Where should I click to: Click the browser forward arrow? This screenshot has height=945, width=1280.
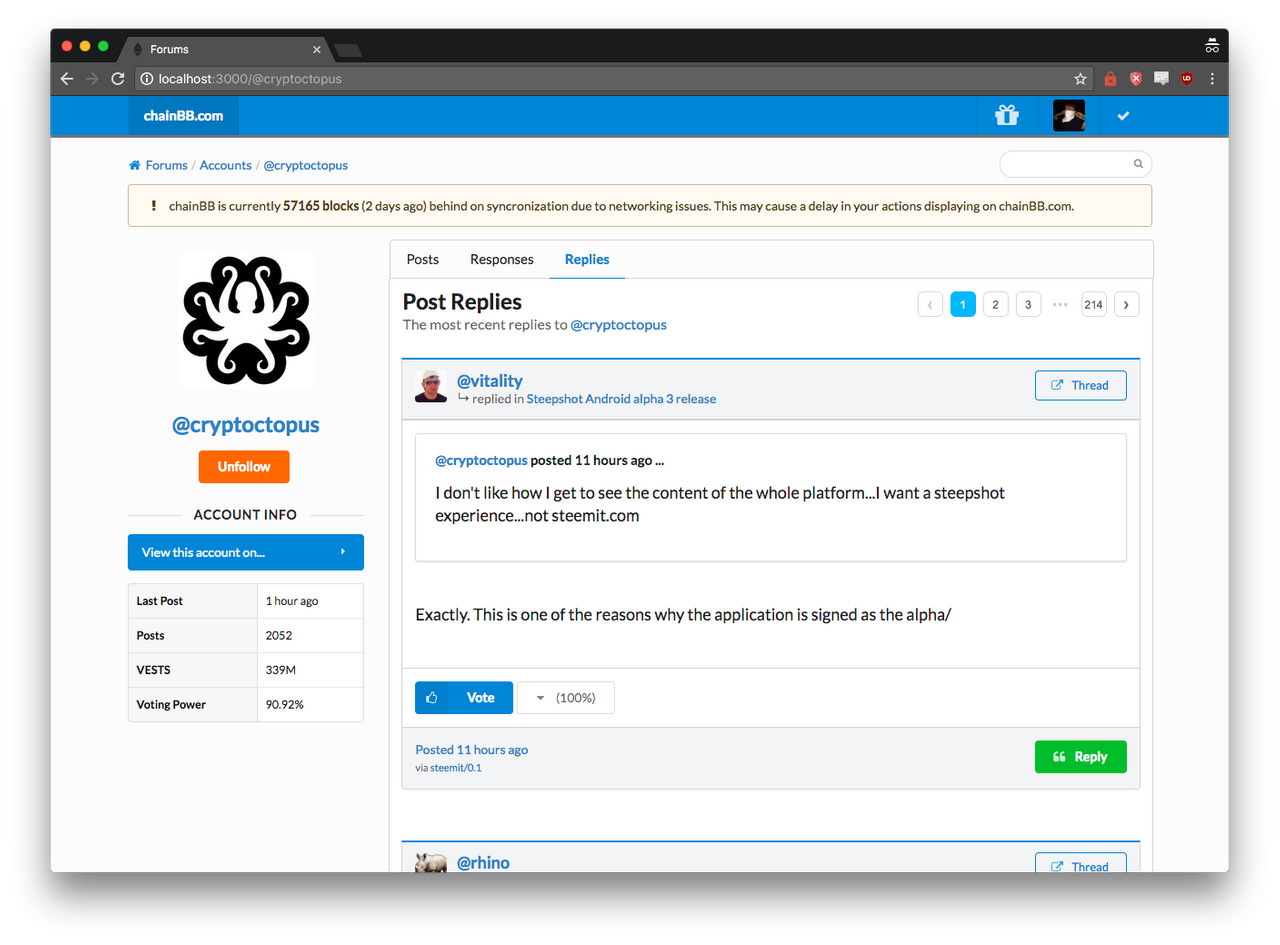pos(92,78)
